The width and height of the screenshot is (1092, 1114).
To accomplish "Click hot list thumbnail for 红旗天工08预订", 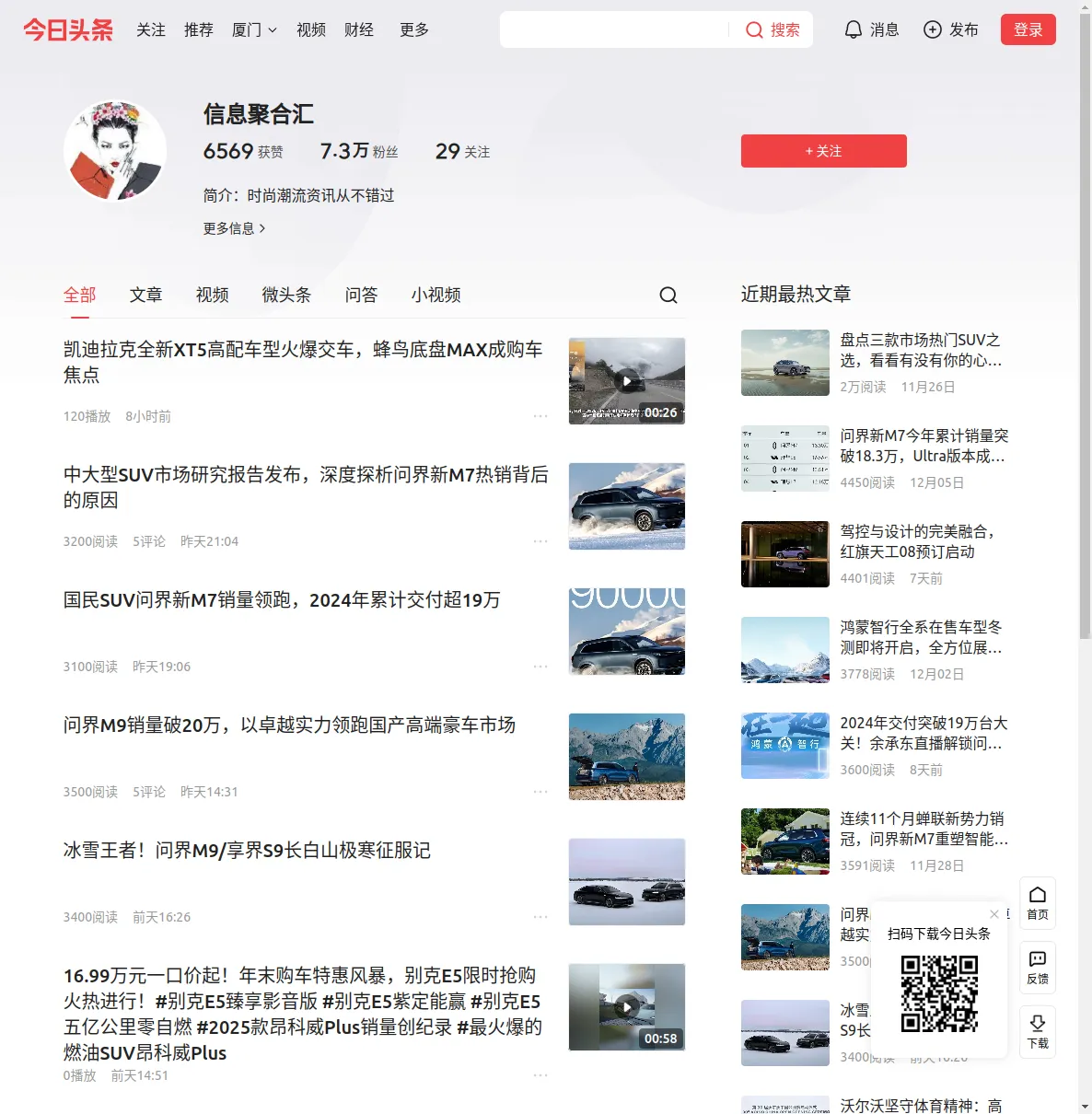I will [785, 554].
